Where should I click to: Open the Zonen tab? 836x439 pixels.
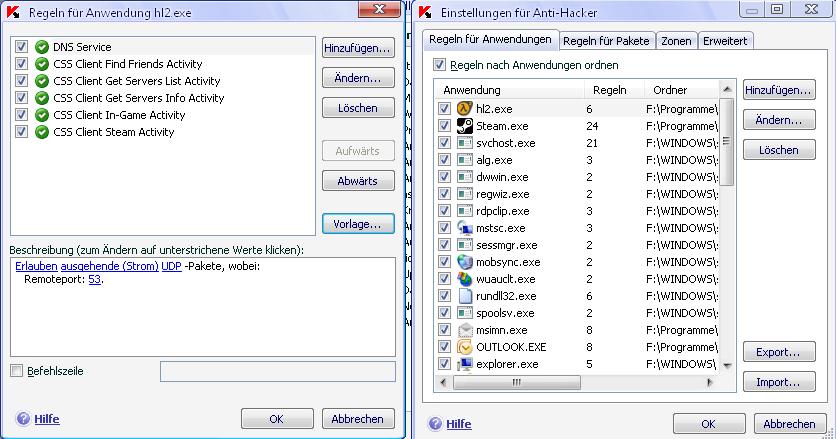676,41
